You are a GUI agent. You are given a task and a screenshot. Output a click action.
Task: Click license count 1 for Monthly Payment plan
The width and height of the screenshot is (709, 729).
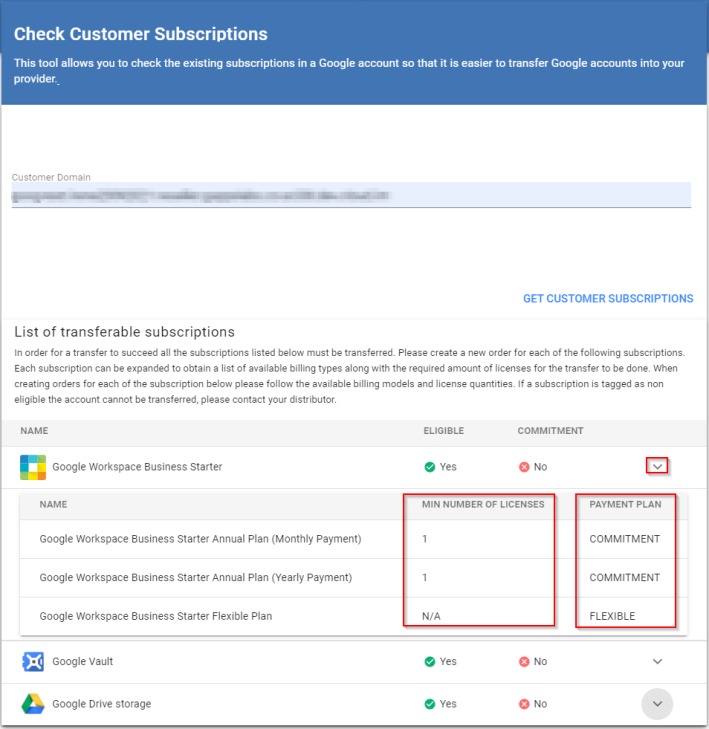[x=424, y=539]
